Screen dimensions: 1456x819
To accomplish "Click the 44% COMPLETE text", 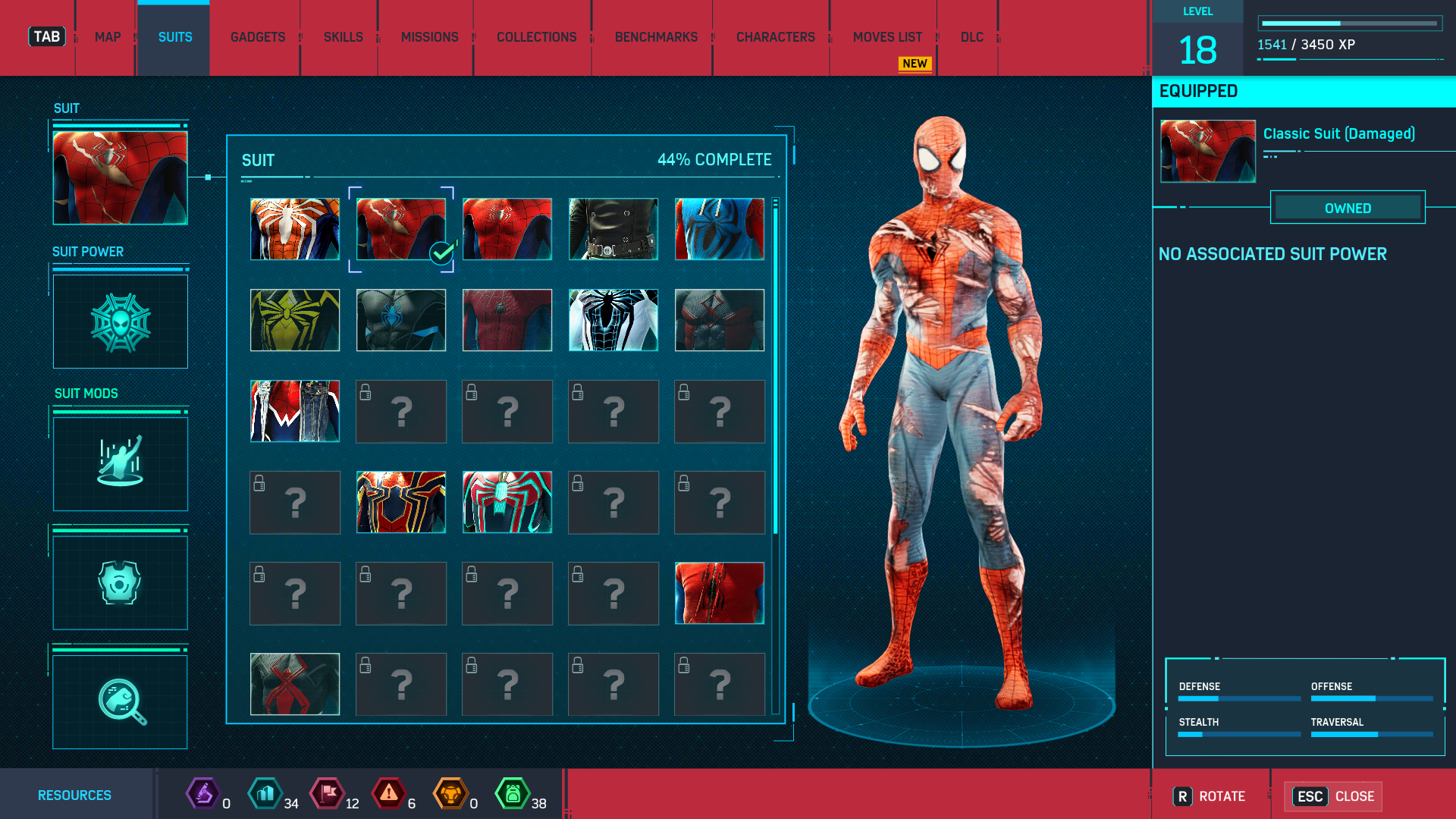I will (714, 160).
